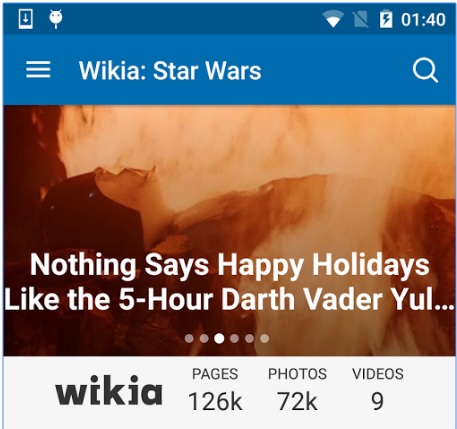Image resolution: width=457 pixels, height=429 pixels.
Task: Tap the Wi-Fi status icon
Action: click(x=333, y=19)
